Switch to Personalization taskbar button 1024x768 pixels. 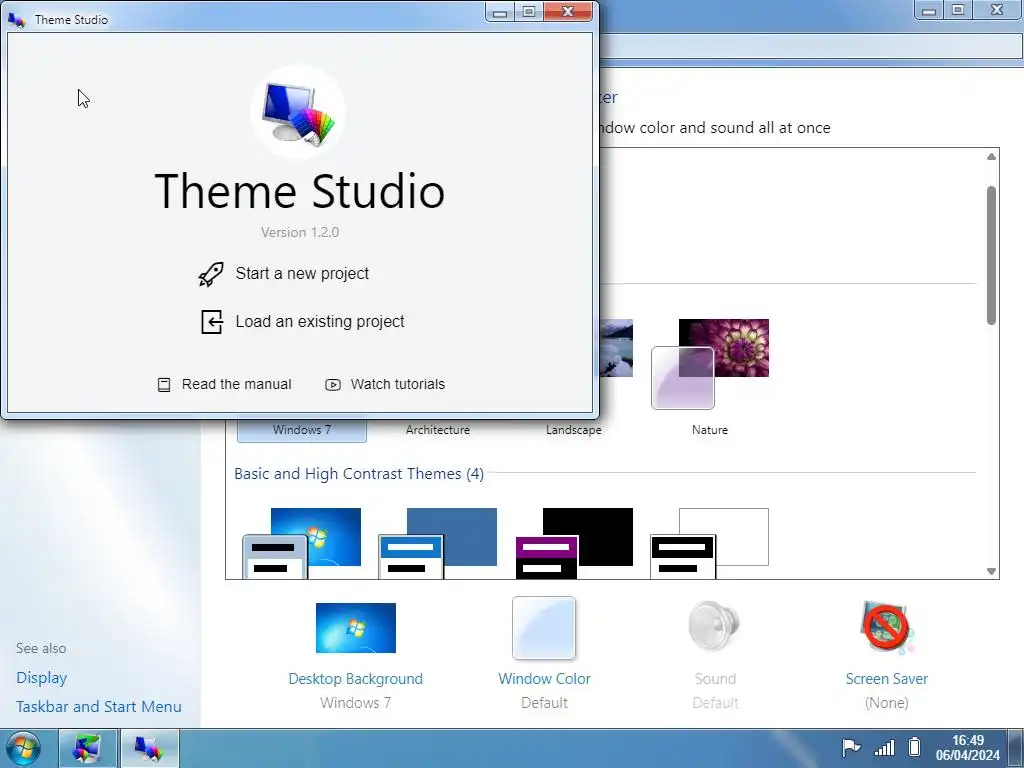88,748
